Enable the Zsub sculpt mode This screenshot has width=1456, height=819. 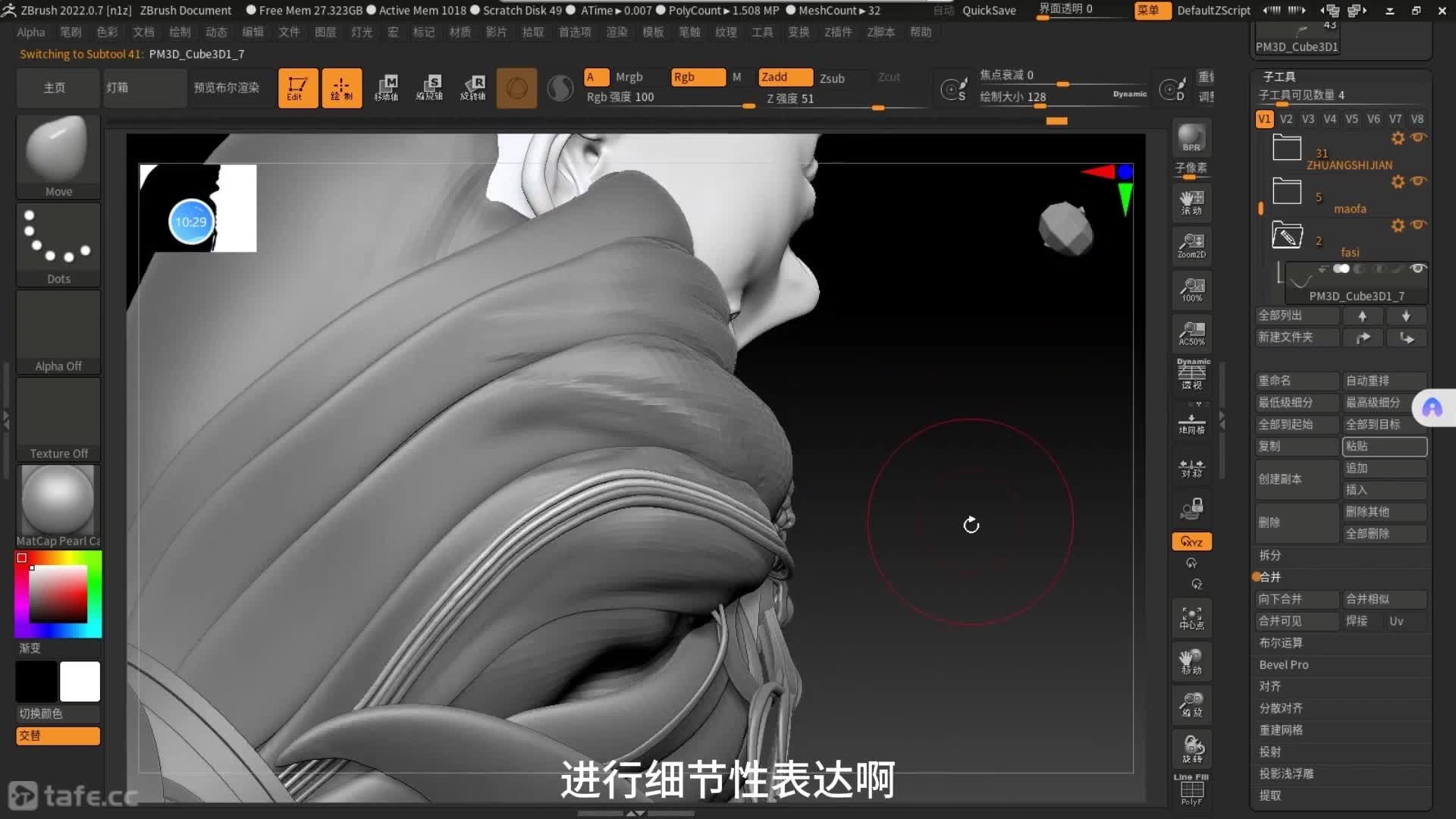point(832,78)
